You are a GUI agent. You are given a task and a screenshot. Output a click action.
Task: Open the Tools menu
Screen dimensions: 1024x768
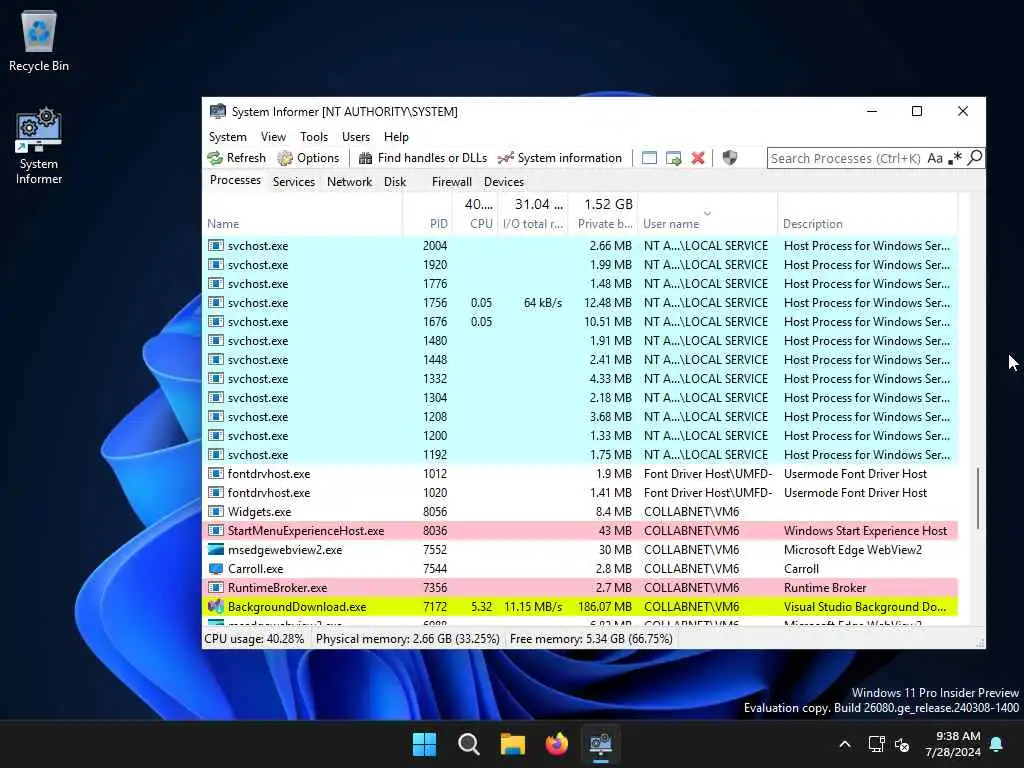(313, 136)
